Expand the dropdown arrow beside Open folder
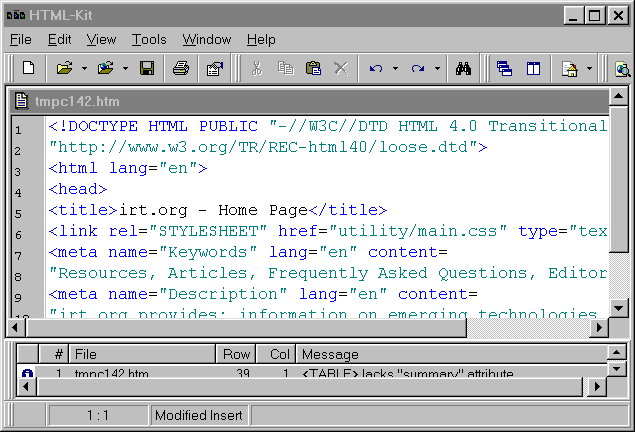The height and width of the screenshot is (432, 635). pyautogui.click(x=84, y=69)
